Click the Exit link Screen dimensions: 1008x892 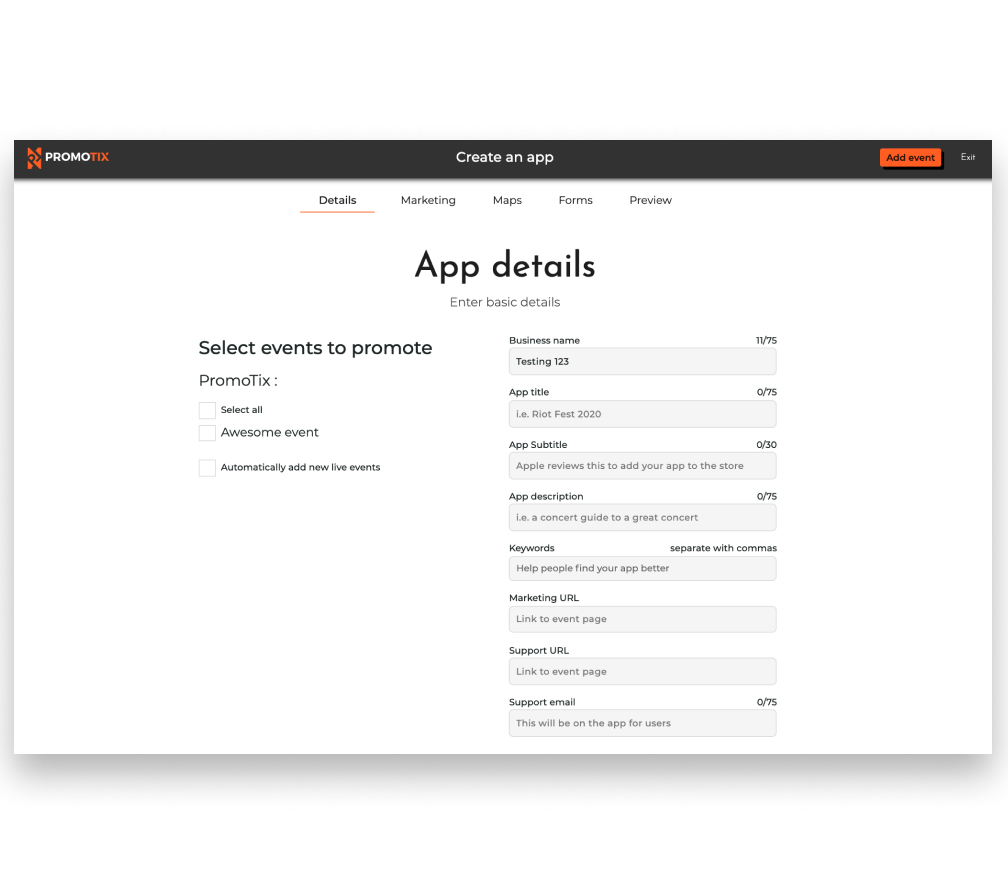[x=968, y=157]
